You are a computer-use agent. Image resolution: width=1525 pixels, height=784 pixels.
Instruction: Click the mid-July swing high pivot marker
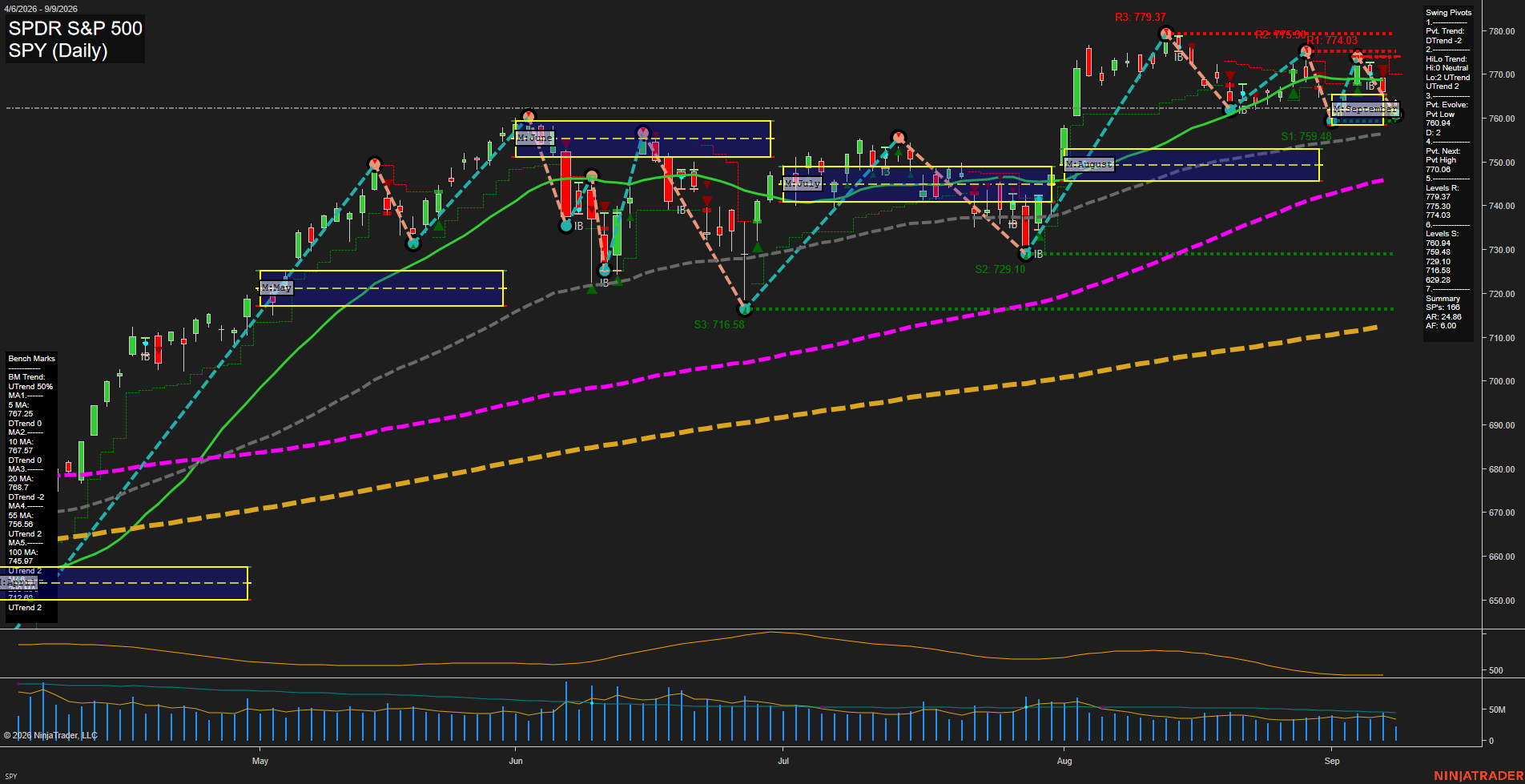tap(898, 137)
